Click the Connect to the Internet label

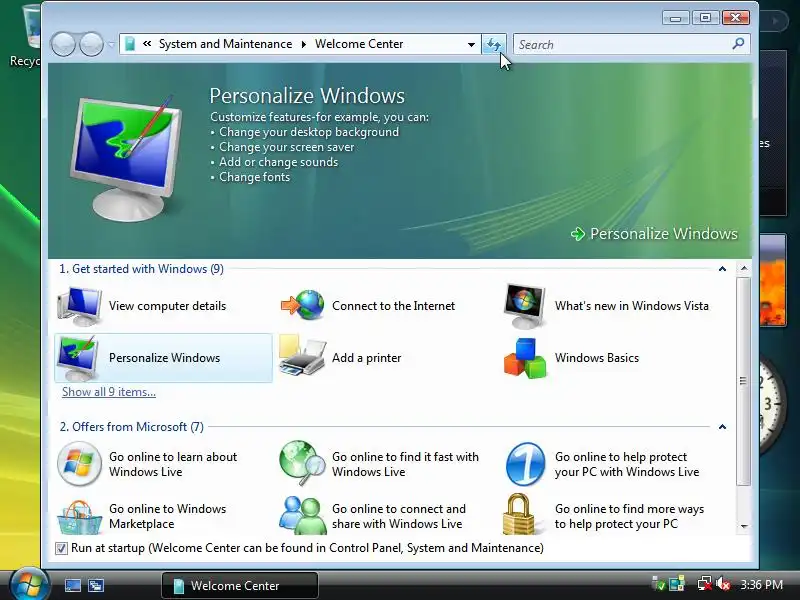(393, 306)
